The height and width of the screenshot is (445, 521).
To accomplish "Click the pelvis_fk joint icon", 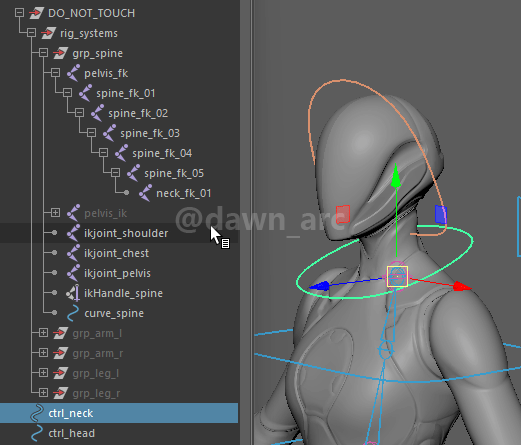I will pyautogui.click(x=73, y=73).
